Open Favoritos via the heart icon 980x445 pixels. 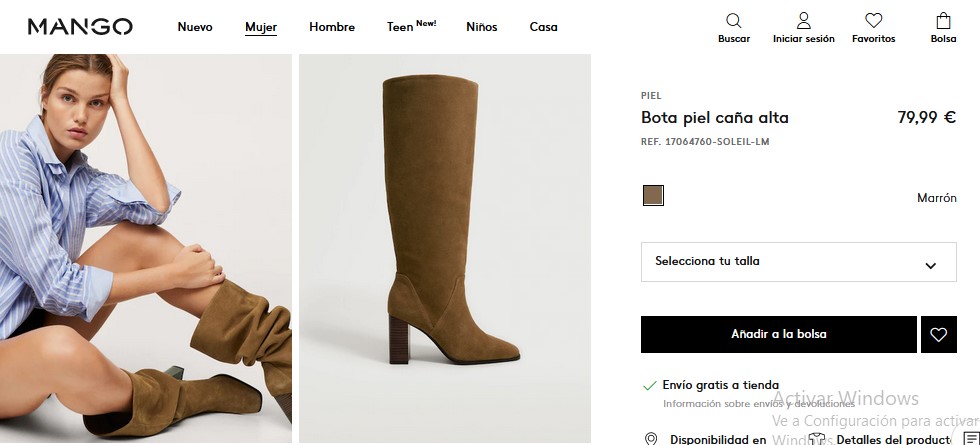[873, 21]
